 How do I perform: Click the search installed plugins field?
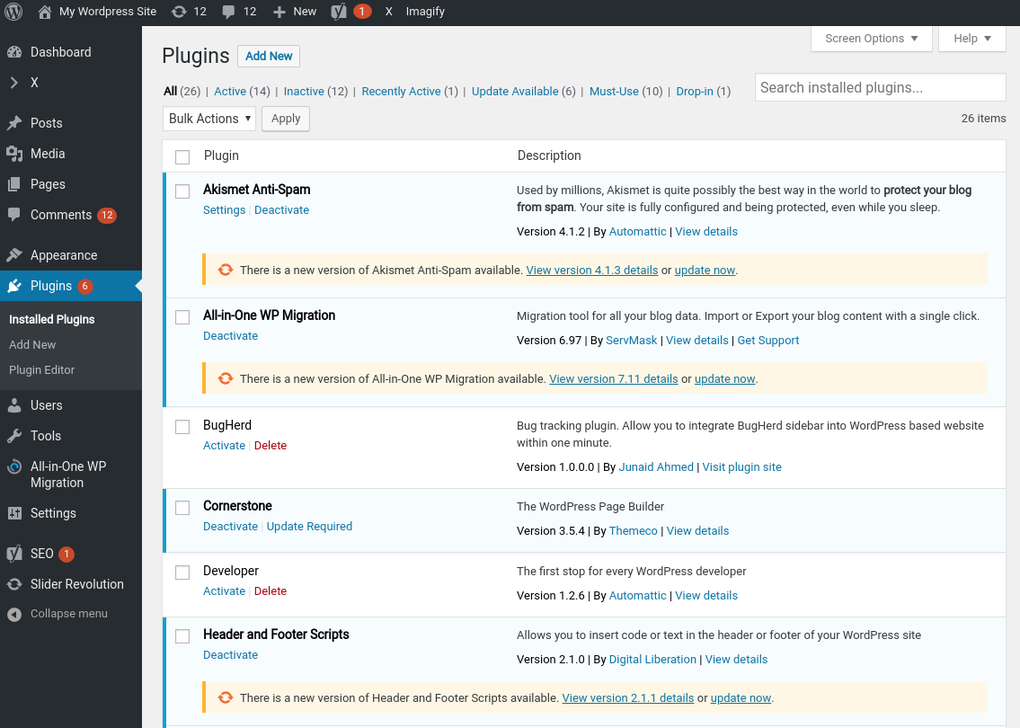pyautogui.click(x=879, y=87)
